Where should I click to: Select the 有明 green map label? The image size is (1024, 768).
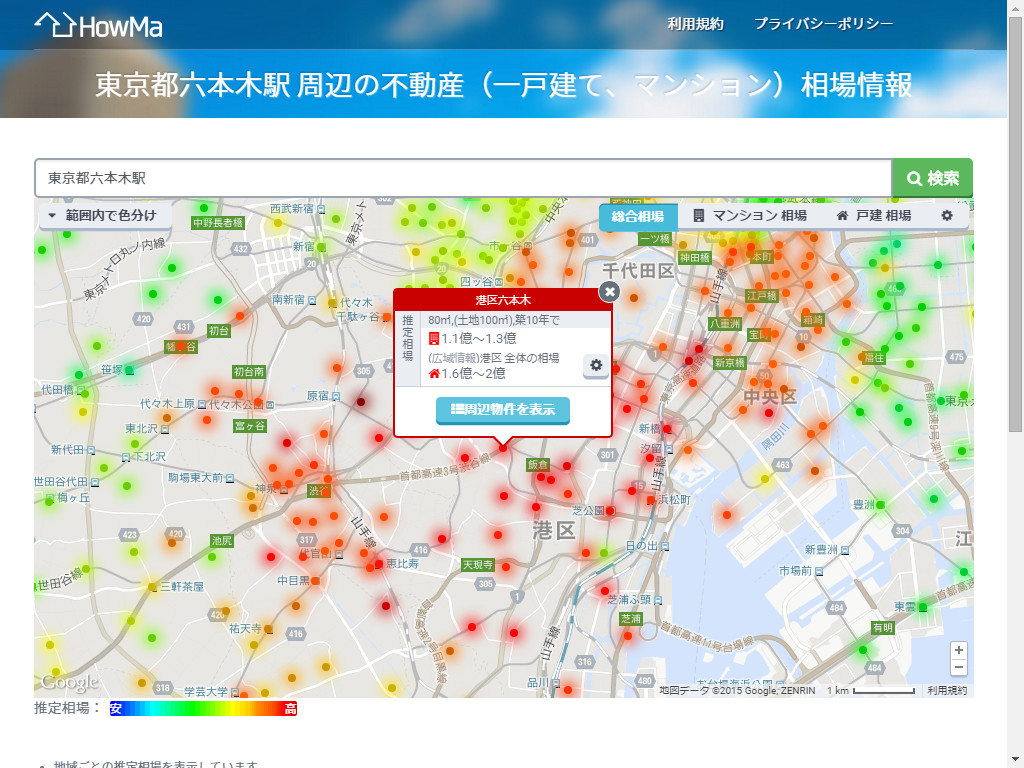(x=882, y=628)
